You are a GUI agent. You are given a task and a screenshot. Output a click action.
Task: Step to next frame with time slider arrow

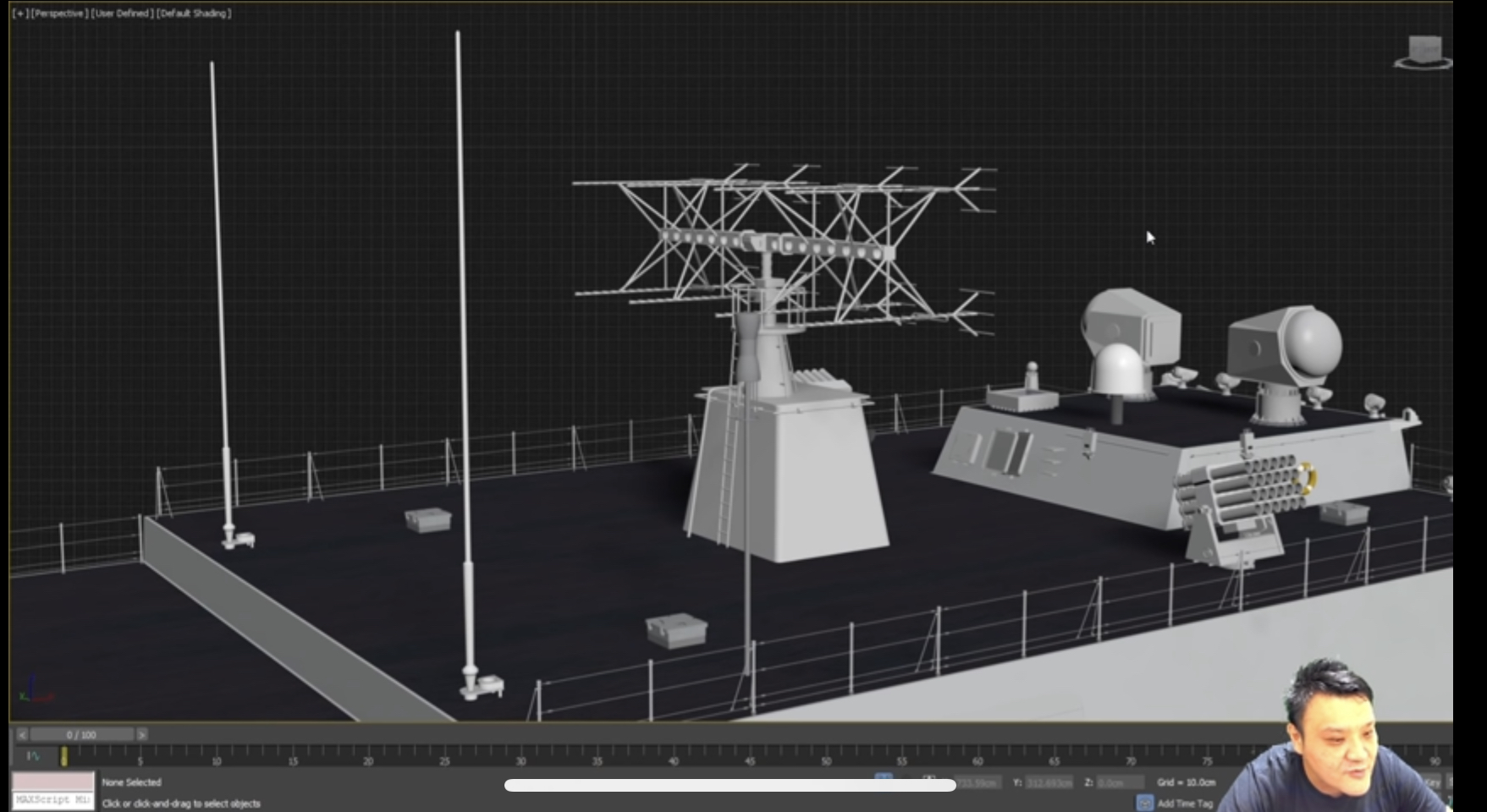(142, 735)
